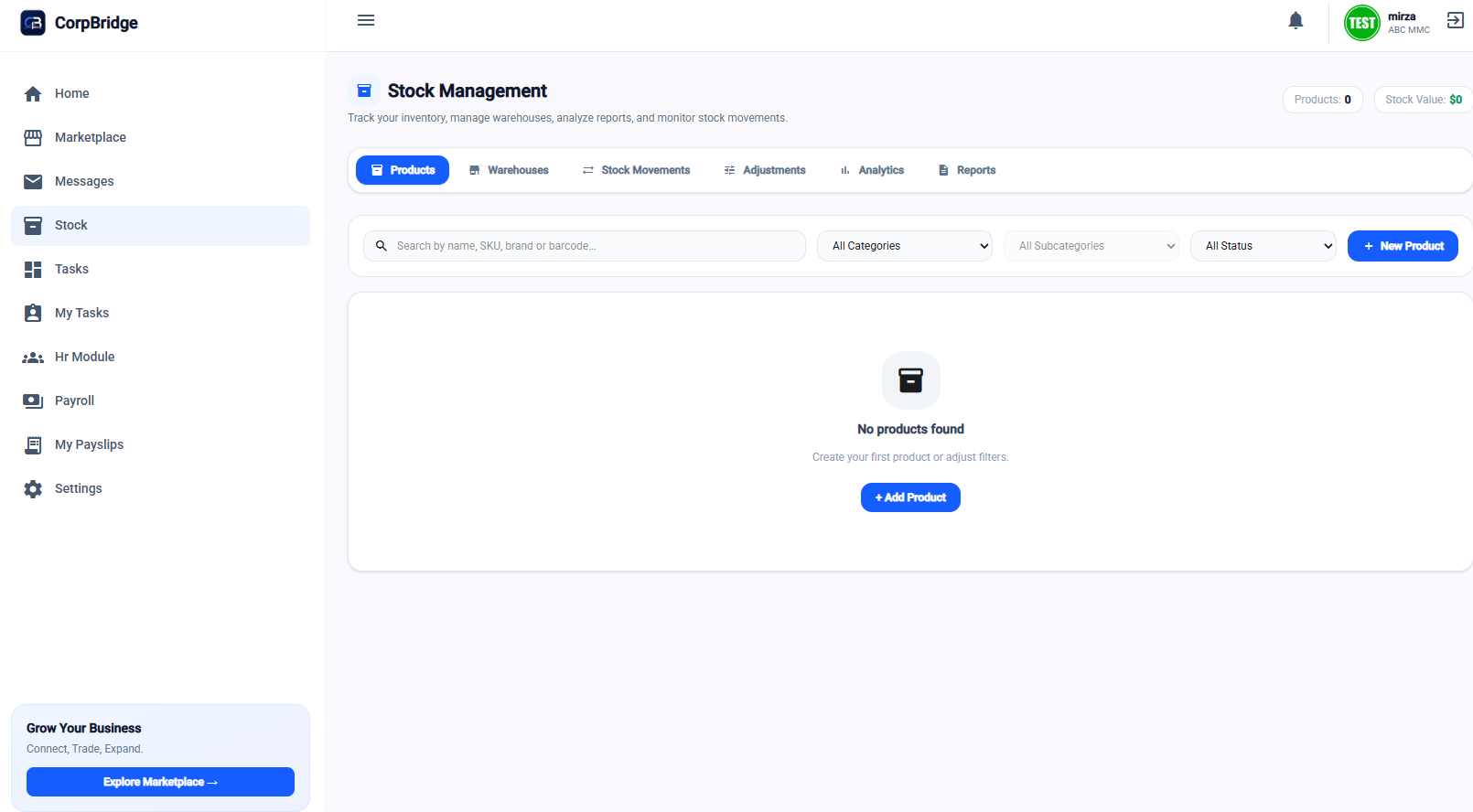1473x812 pixels.
Task: Click the "No products found" text
Action: pyautogui.click(x=910, y=429)
